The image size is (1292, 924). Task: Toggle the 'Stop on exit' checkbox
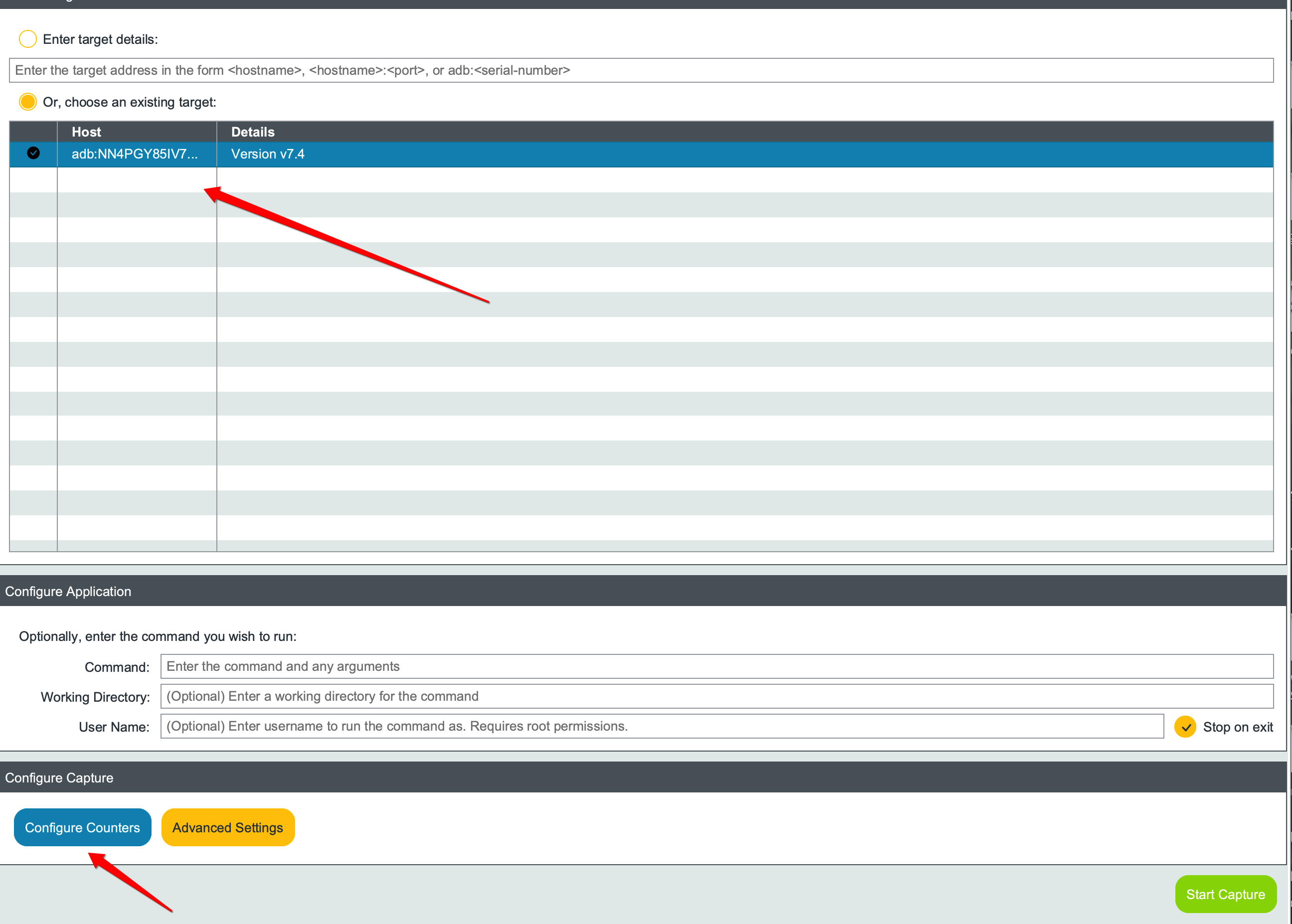click(x=1185, y=727)
